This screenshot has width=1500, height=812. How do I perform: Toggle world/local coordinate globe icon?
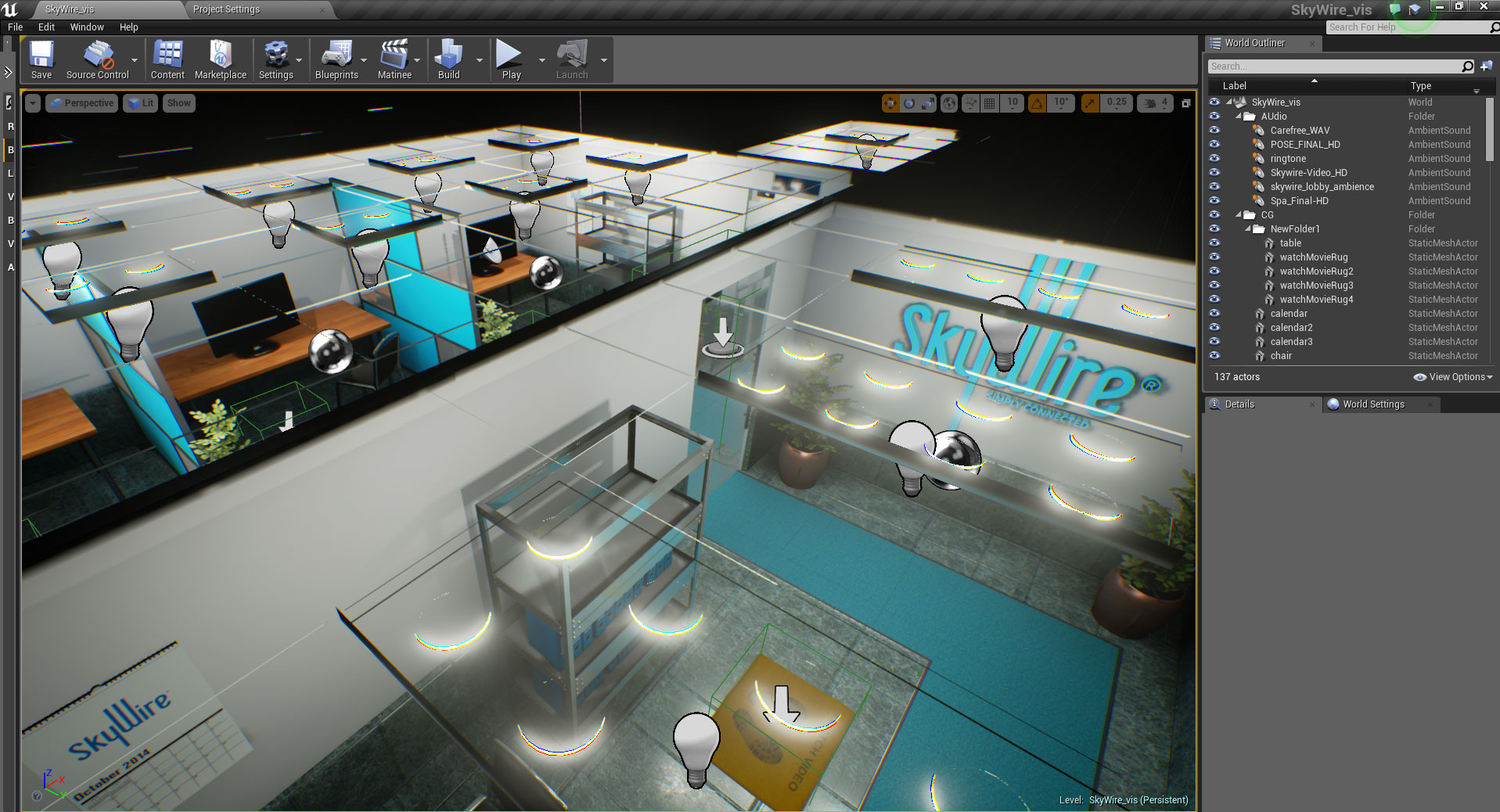[x=949, y=103]
